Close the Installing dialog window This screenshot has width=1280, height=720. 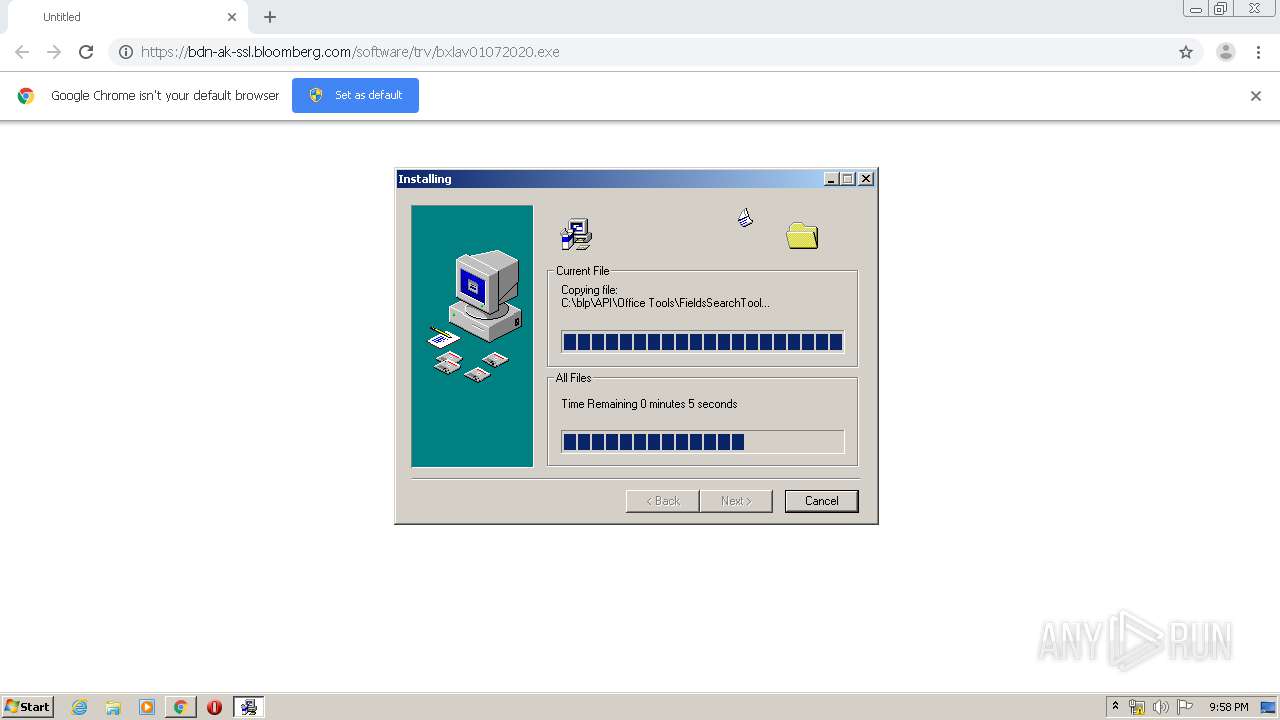866,179
